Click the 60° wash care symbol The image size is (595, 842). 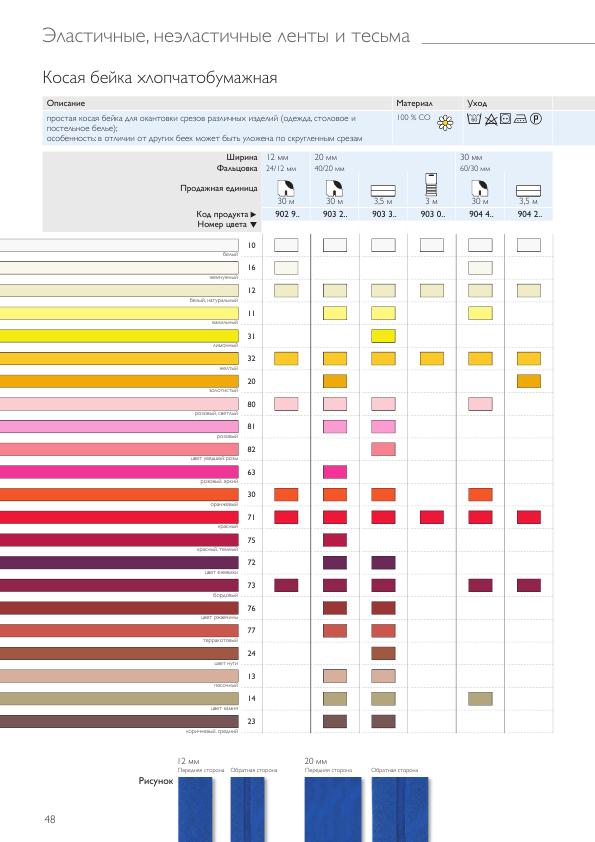474,119
